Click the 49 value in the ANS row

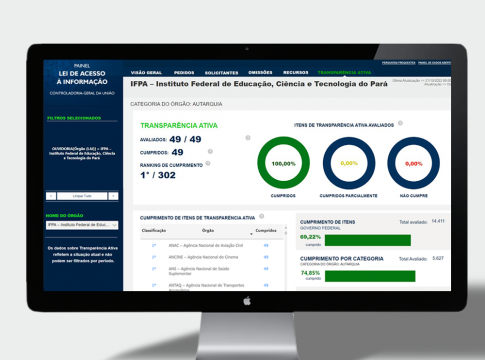(266, 269)
